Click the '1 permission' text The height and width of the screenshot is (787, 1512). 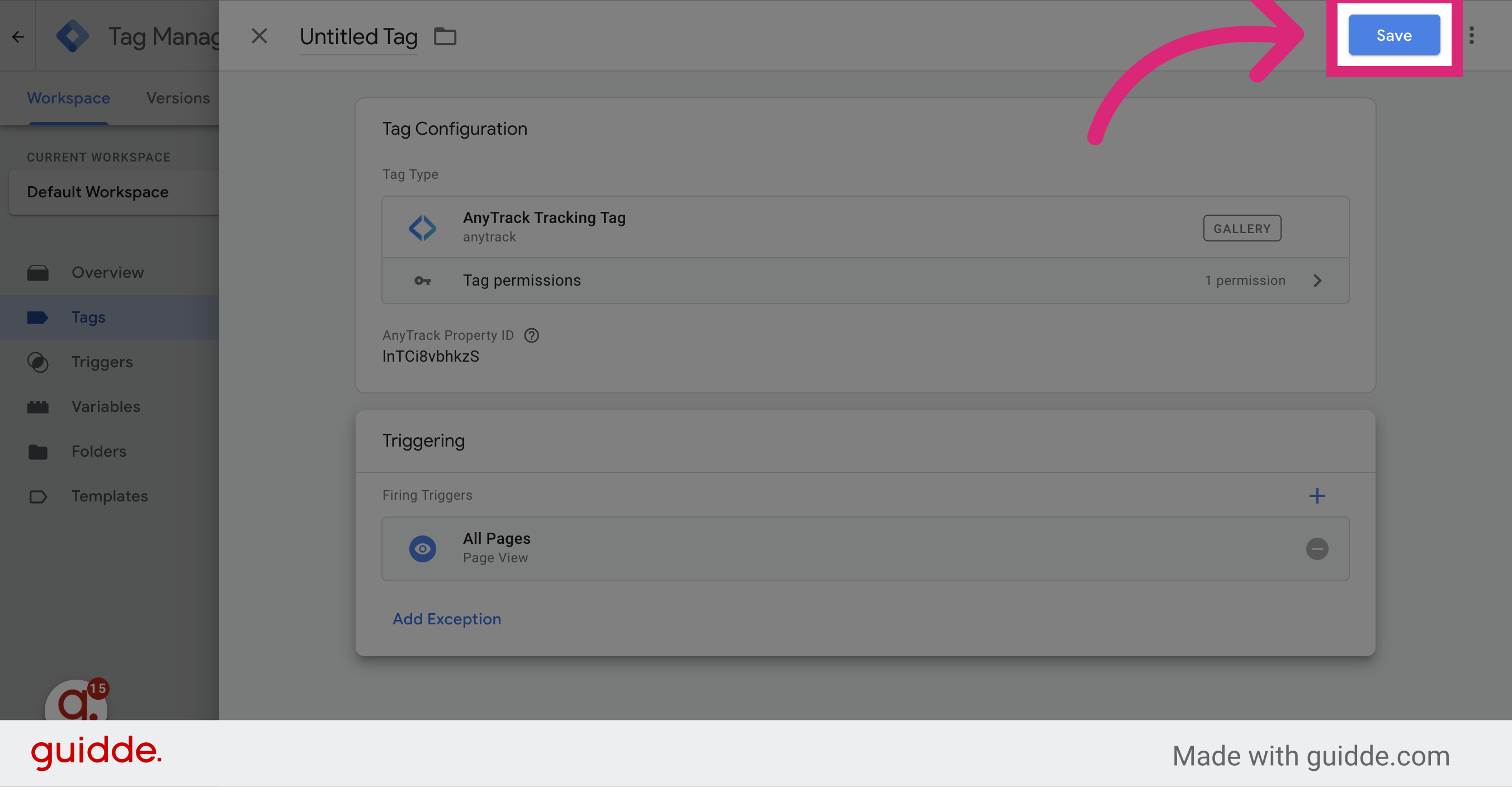(1245, 281)
